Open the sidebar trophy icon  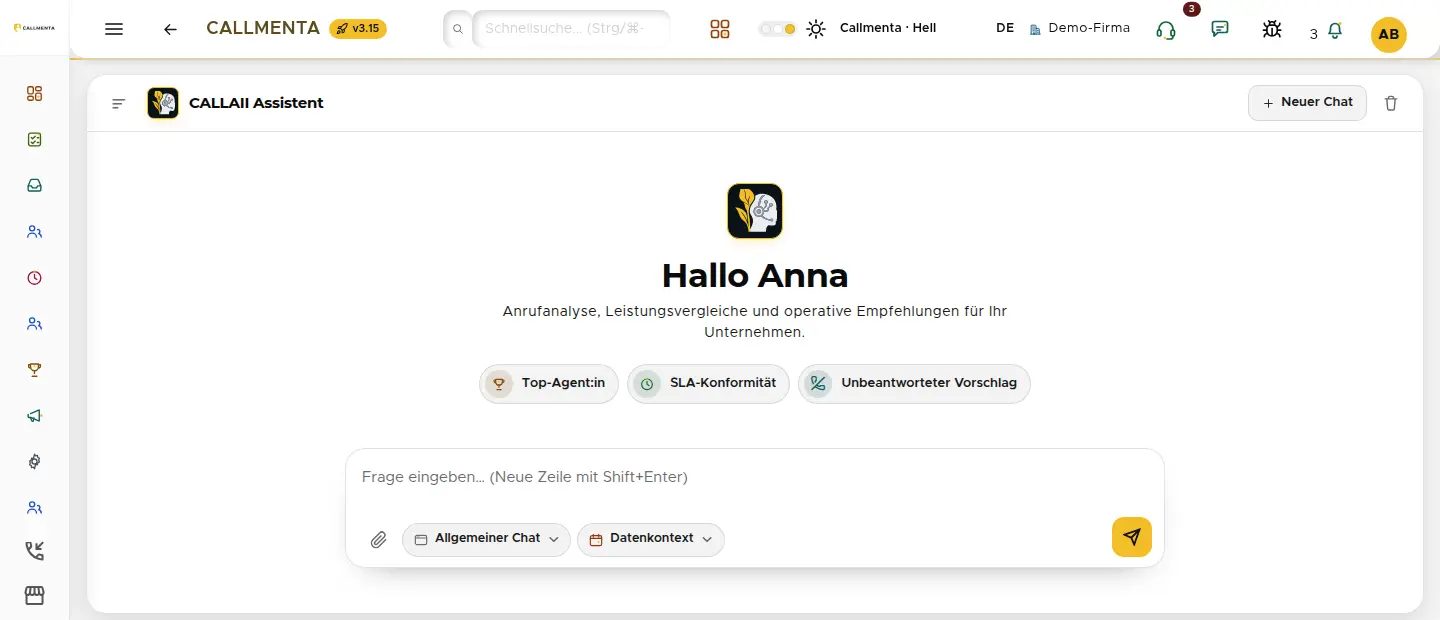tap(35, 370)
